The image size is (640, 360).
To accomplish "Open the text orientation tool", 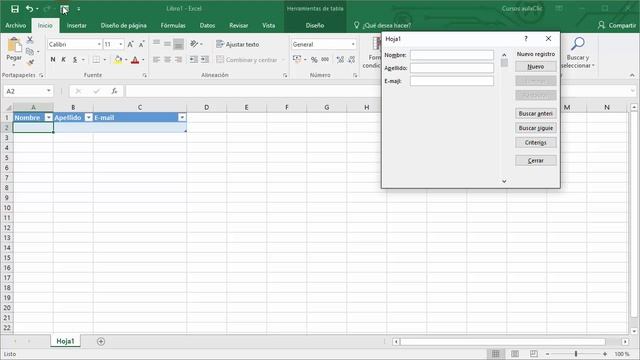I will [x=194, y=44].
